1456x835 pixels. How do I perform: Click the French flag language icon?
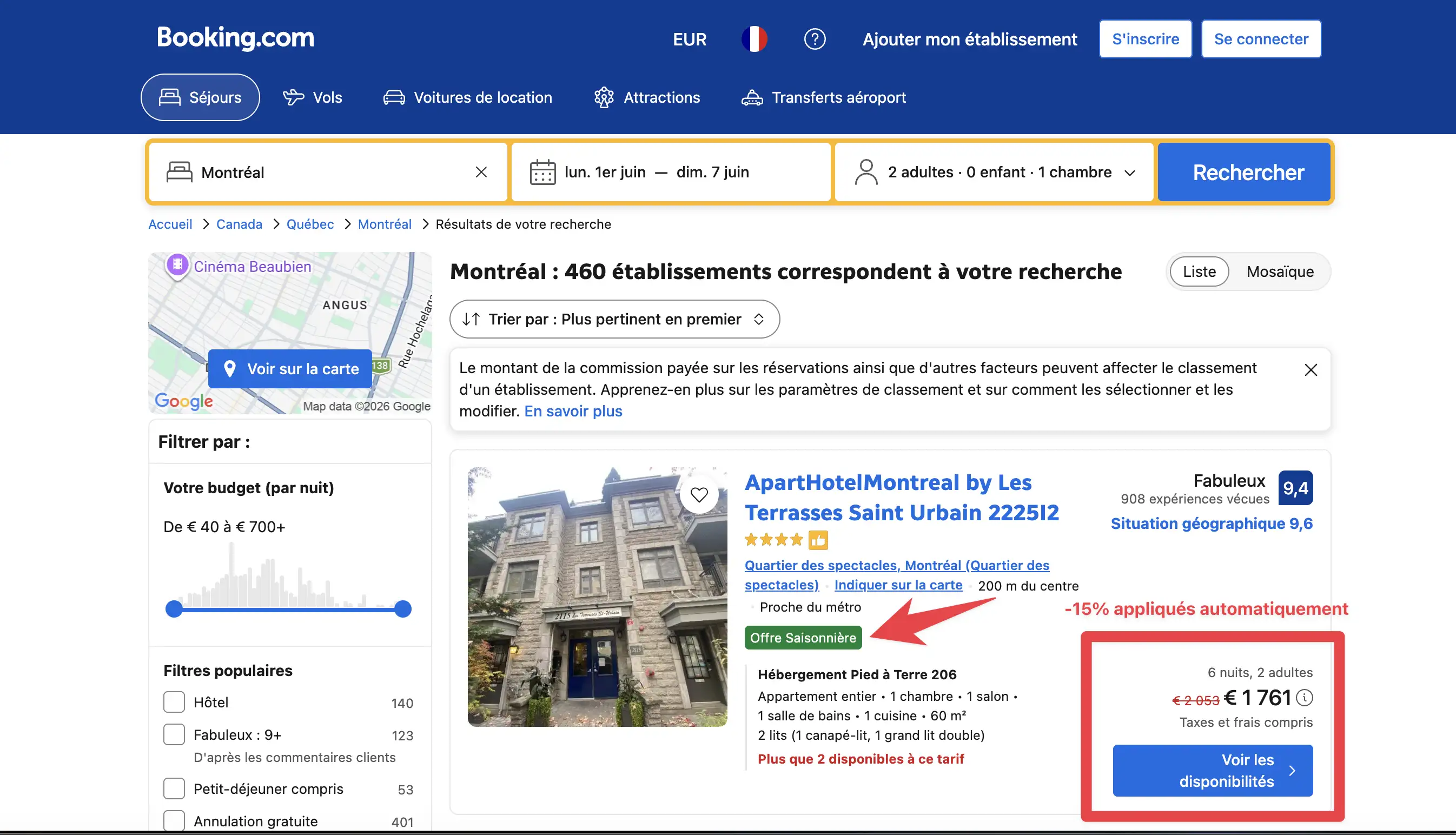click(755, 38)
